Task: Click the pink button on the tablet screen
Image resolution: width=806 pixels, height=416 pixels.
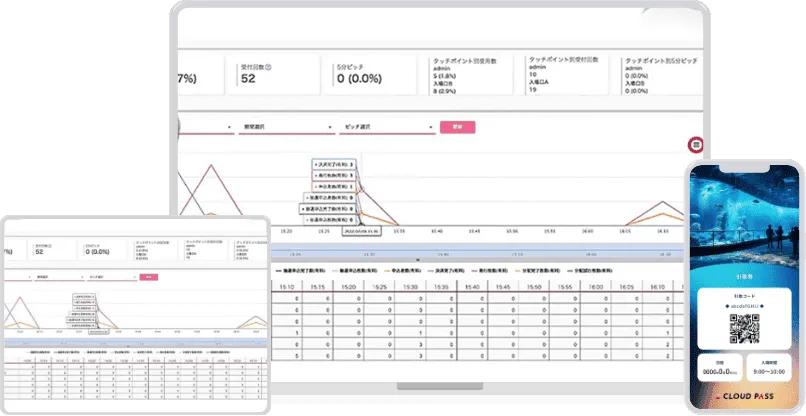Action: click(148, 277)
